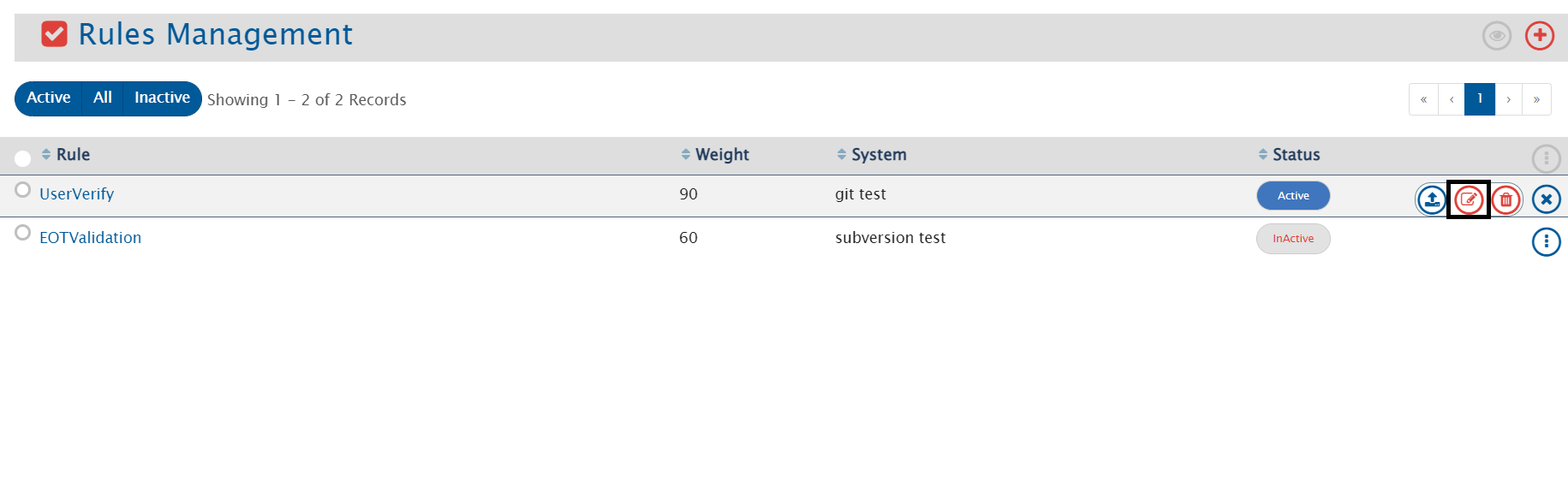
Task: Click the InActive status badge for EOTValidation
Action: (1292, 239)
